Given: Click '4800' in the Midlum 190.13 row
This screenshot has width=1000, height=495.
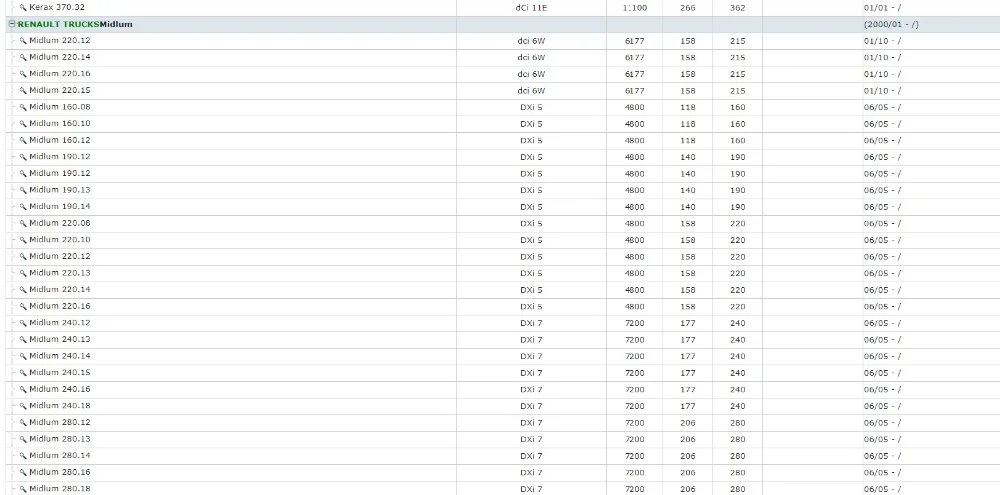Looking at the screenshot, I should (635, 190).
